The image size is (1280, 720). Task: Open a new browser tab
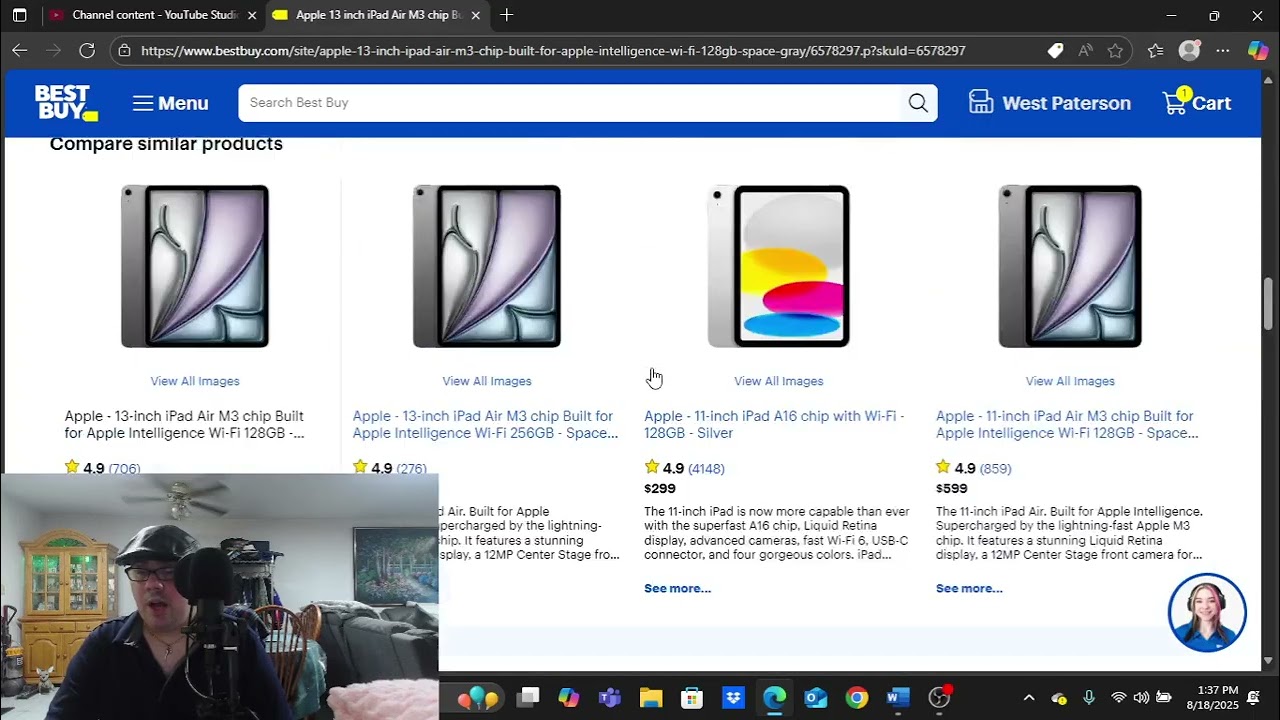[x=506, y=15]
